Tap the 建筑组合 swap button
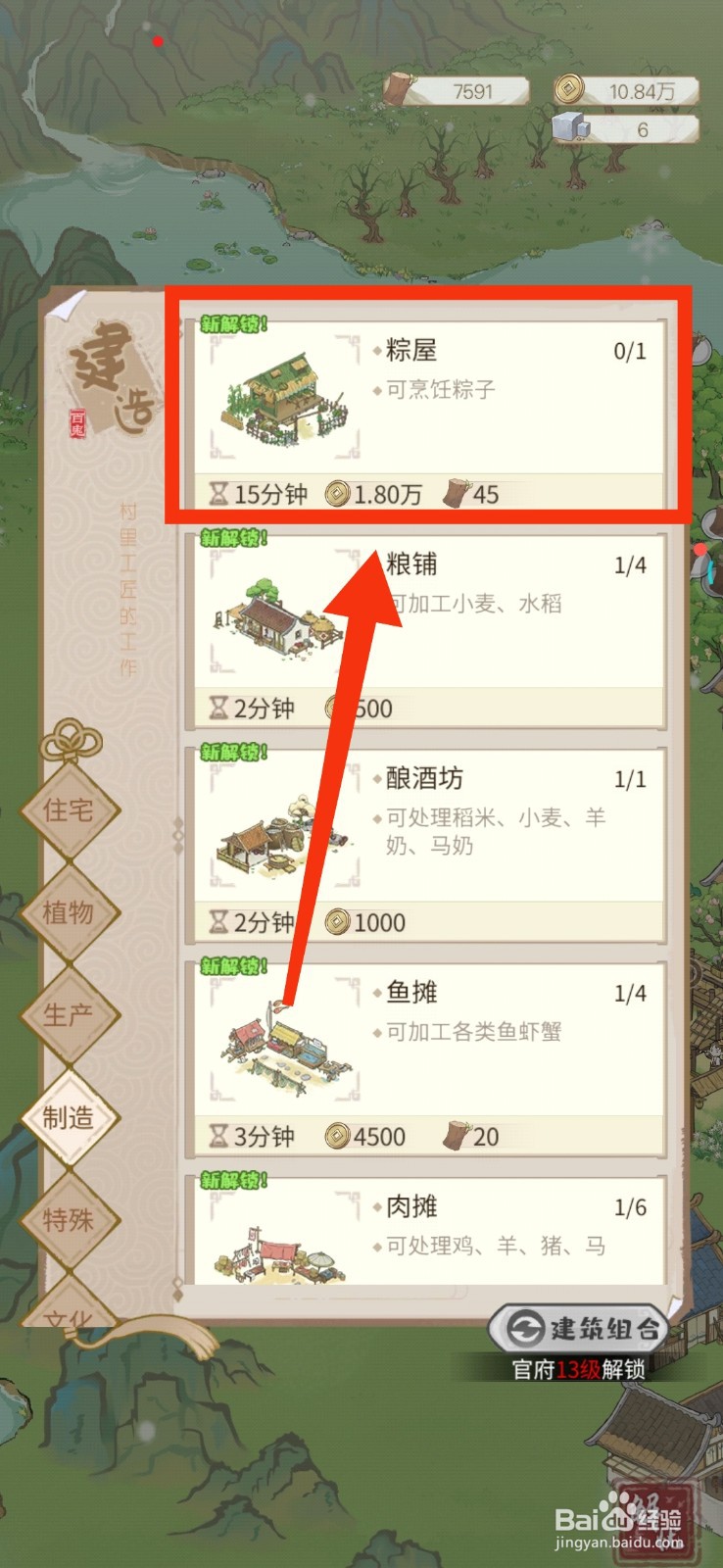 coord(578,1329)
